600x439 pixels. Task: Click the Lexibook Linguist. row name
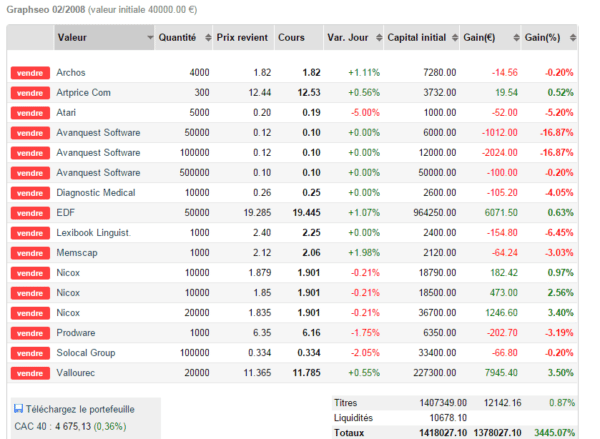coord(93,233)
